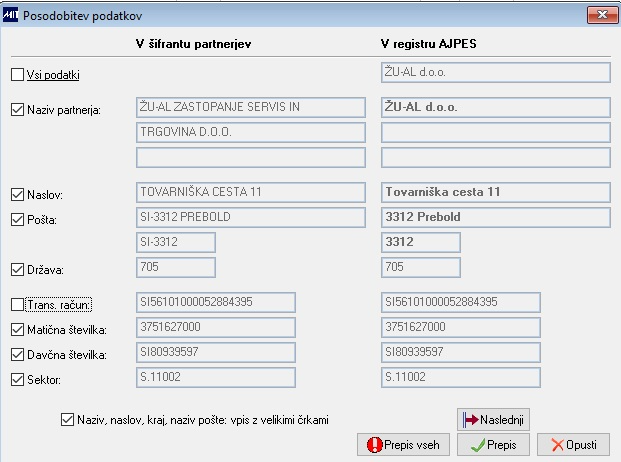
Task: Untick the Matična številka checkbox
Action: [17, 330]
